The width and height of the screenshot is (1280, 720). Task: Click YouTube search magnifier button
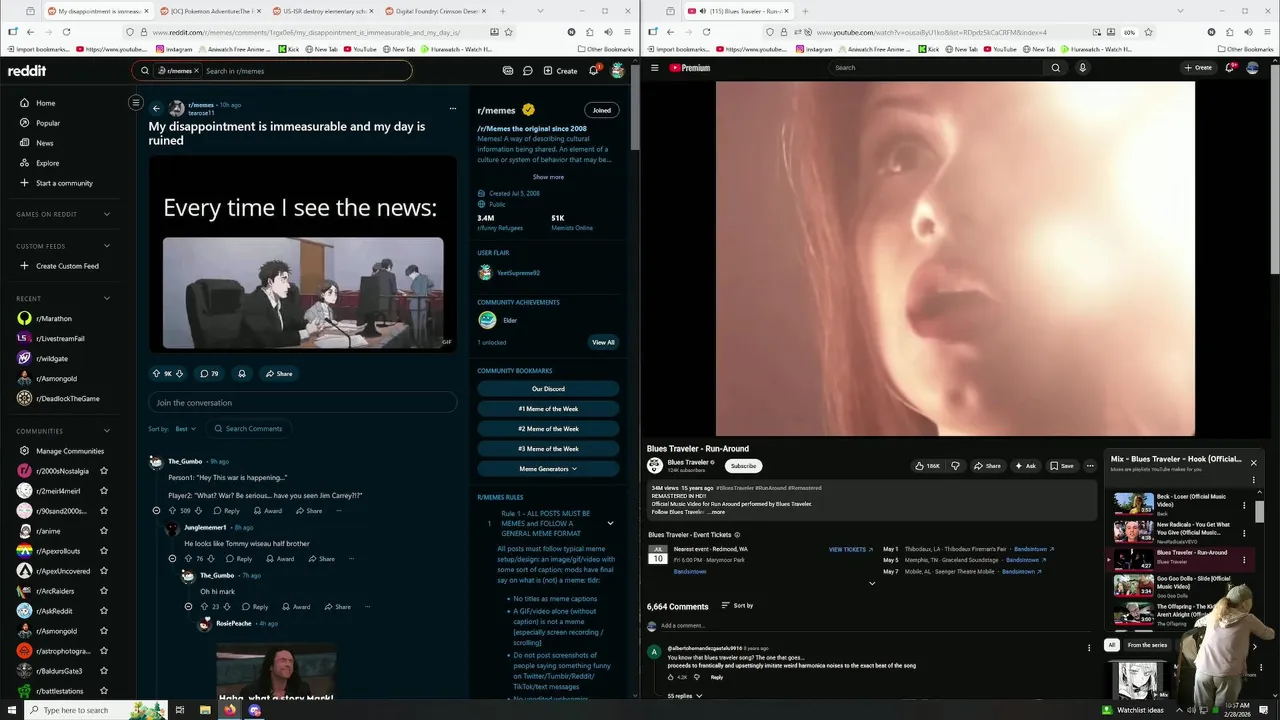point(1055,68)
